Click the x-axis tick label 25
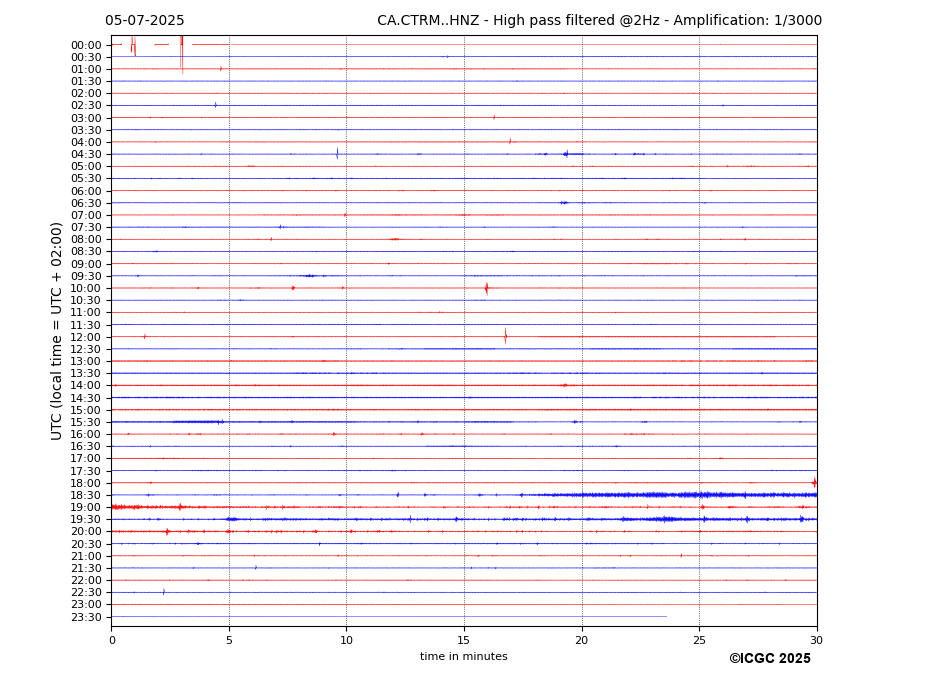The width and height of the screenshot is (927, 696). point(699,640)
